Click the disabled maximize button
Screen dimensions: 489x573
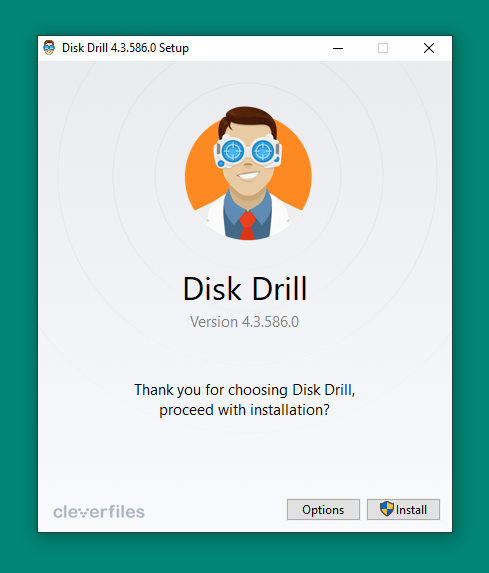coord(383,48)
